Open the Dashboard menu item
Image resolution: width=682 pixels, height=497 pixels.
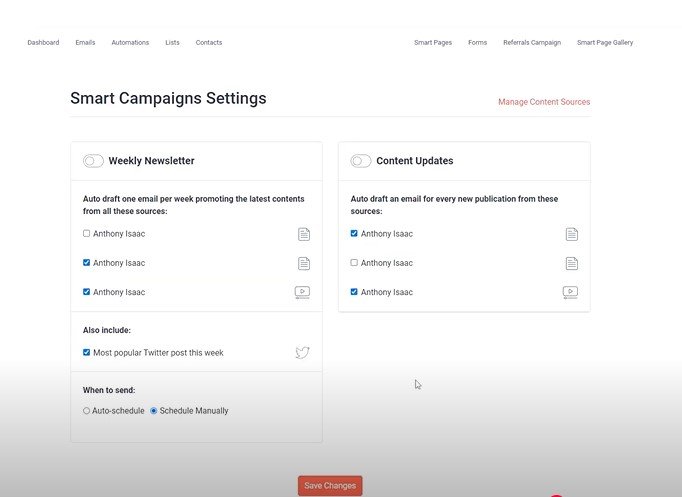point(43,43)
